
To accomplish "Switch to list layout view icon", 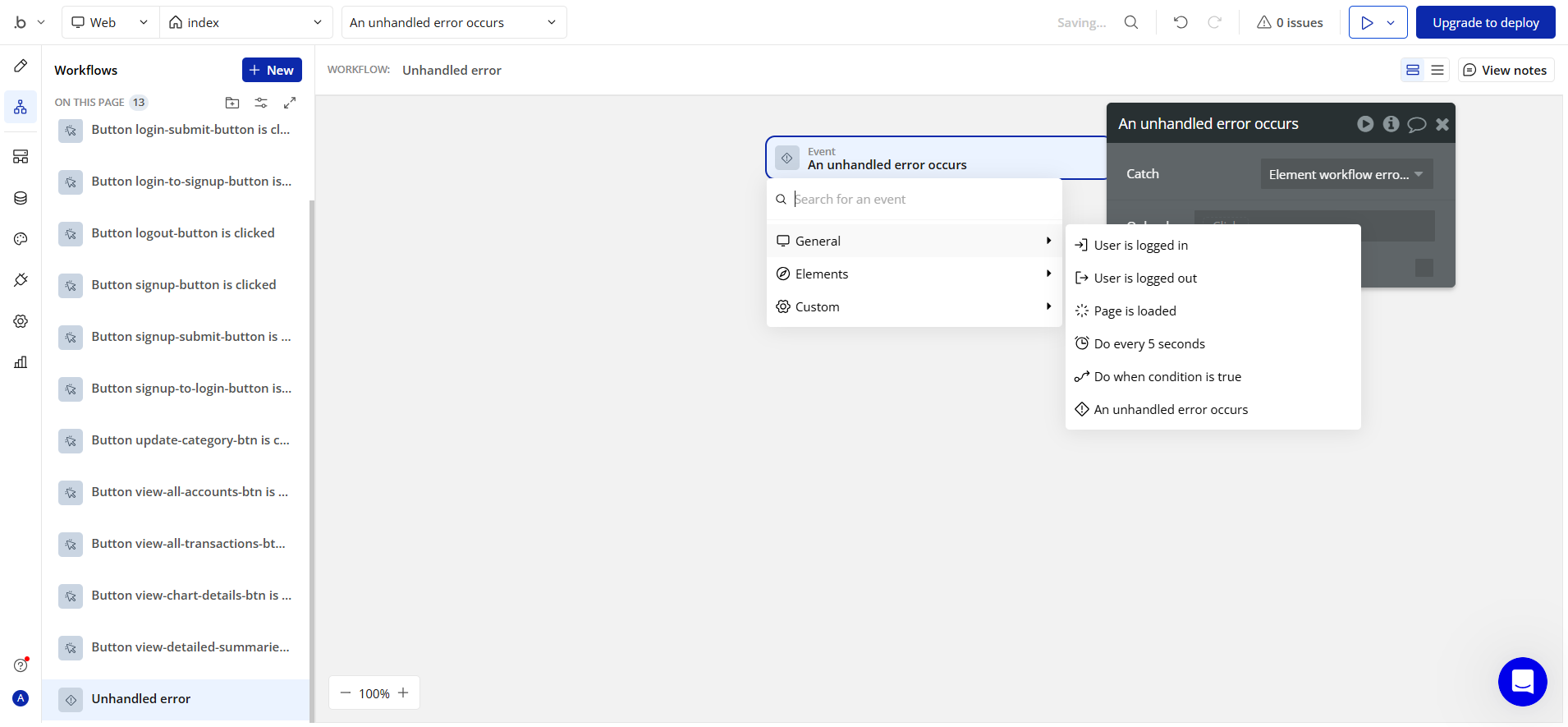I will (x=1437, y=70).
